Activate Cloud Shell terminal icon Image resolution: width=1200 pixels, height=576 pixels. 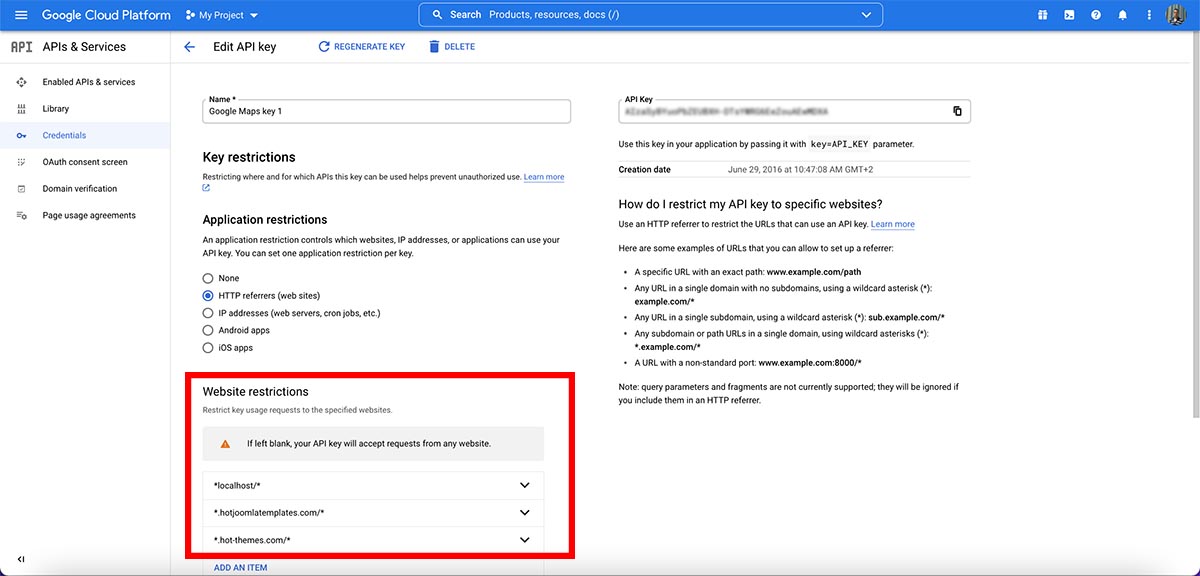click(x=1069, y=15)
